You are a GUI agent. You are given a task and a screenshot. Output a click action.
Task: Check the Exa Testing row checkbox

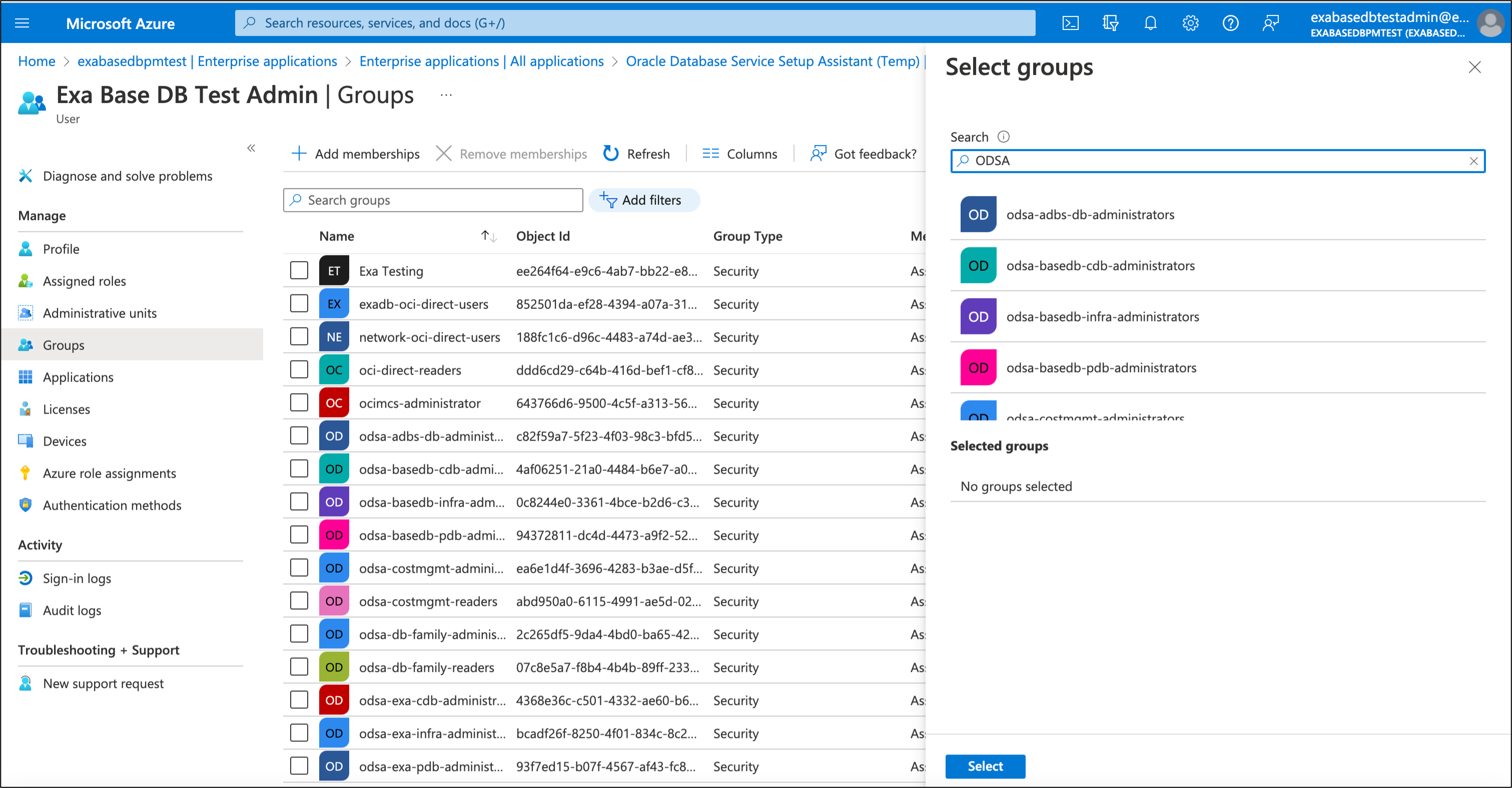coord(299,270)
